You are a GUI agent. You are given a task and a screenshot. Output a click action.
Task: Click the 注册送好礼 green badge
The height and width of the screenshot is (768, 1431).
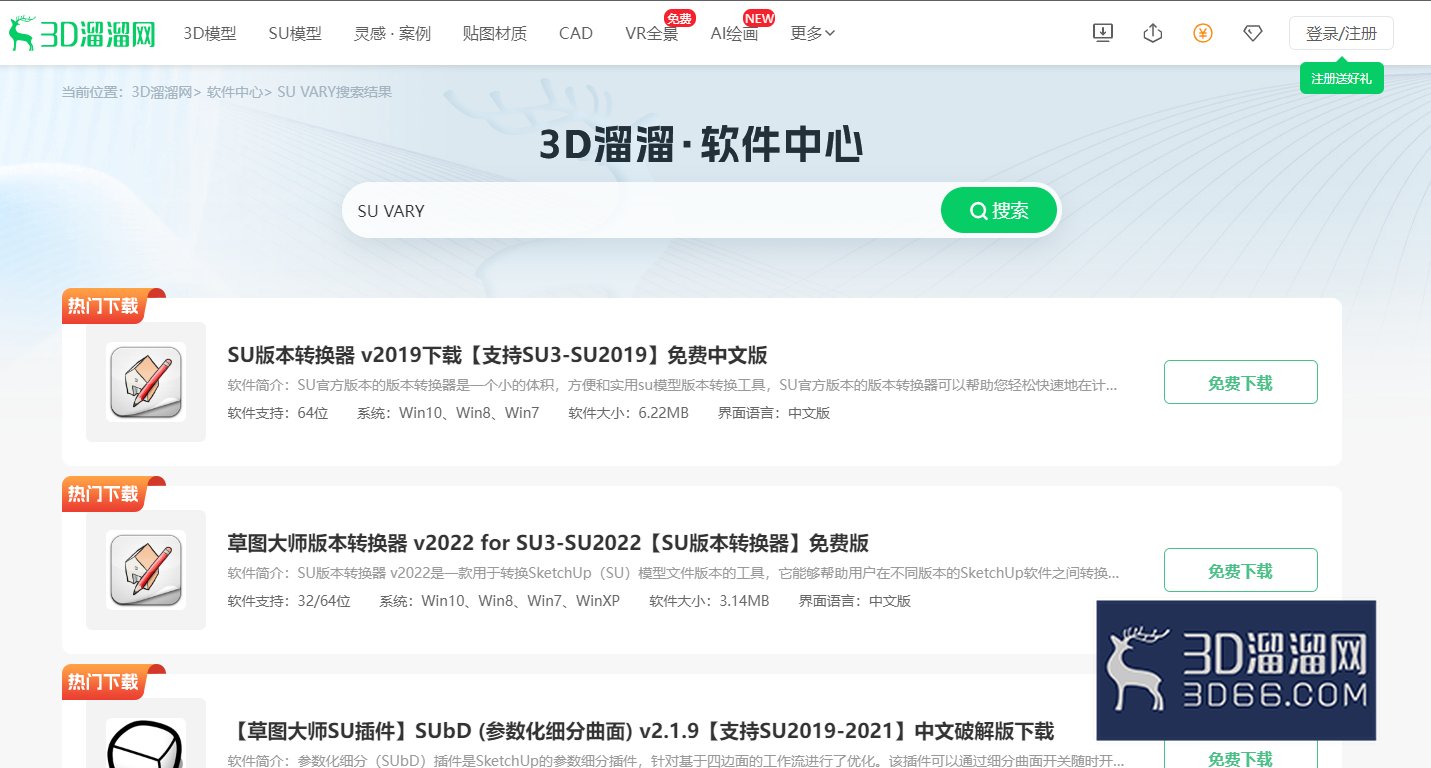1341,78
